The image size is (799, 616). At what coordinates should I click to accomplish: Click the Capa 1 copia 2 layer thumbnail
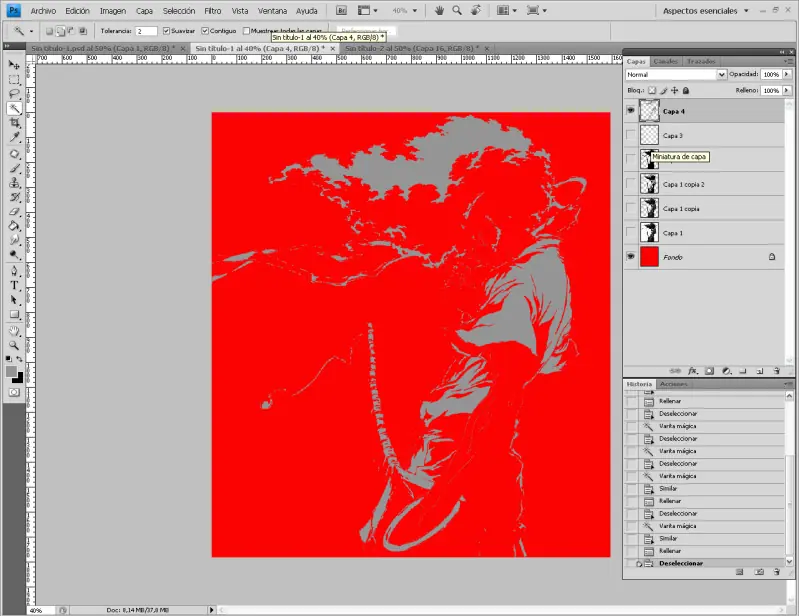(649, 184)
